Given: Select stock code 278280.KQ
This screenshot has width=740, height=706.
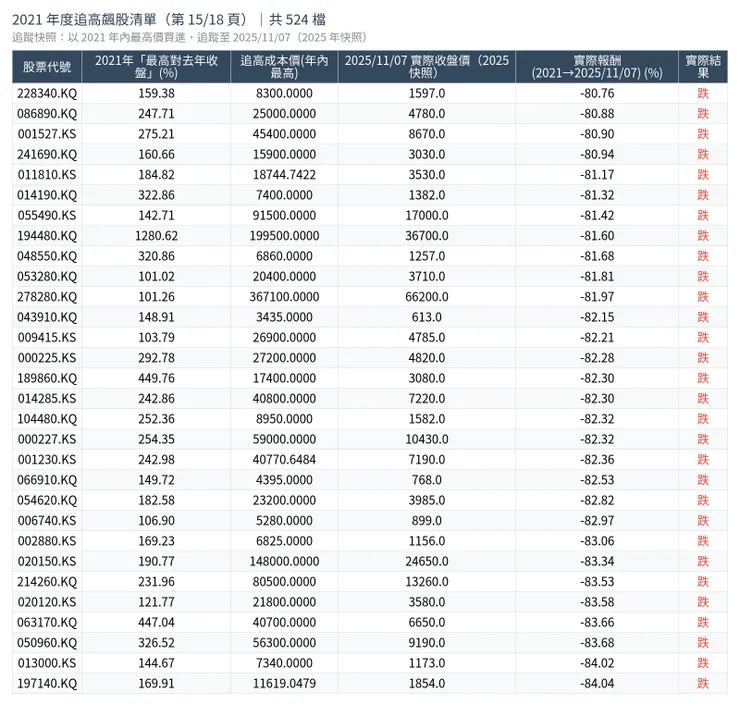Looking at the screenshot, I should [x=47, y=297].
